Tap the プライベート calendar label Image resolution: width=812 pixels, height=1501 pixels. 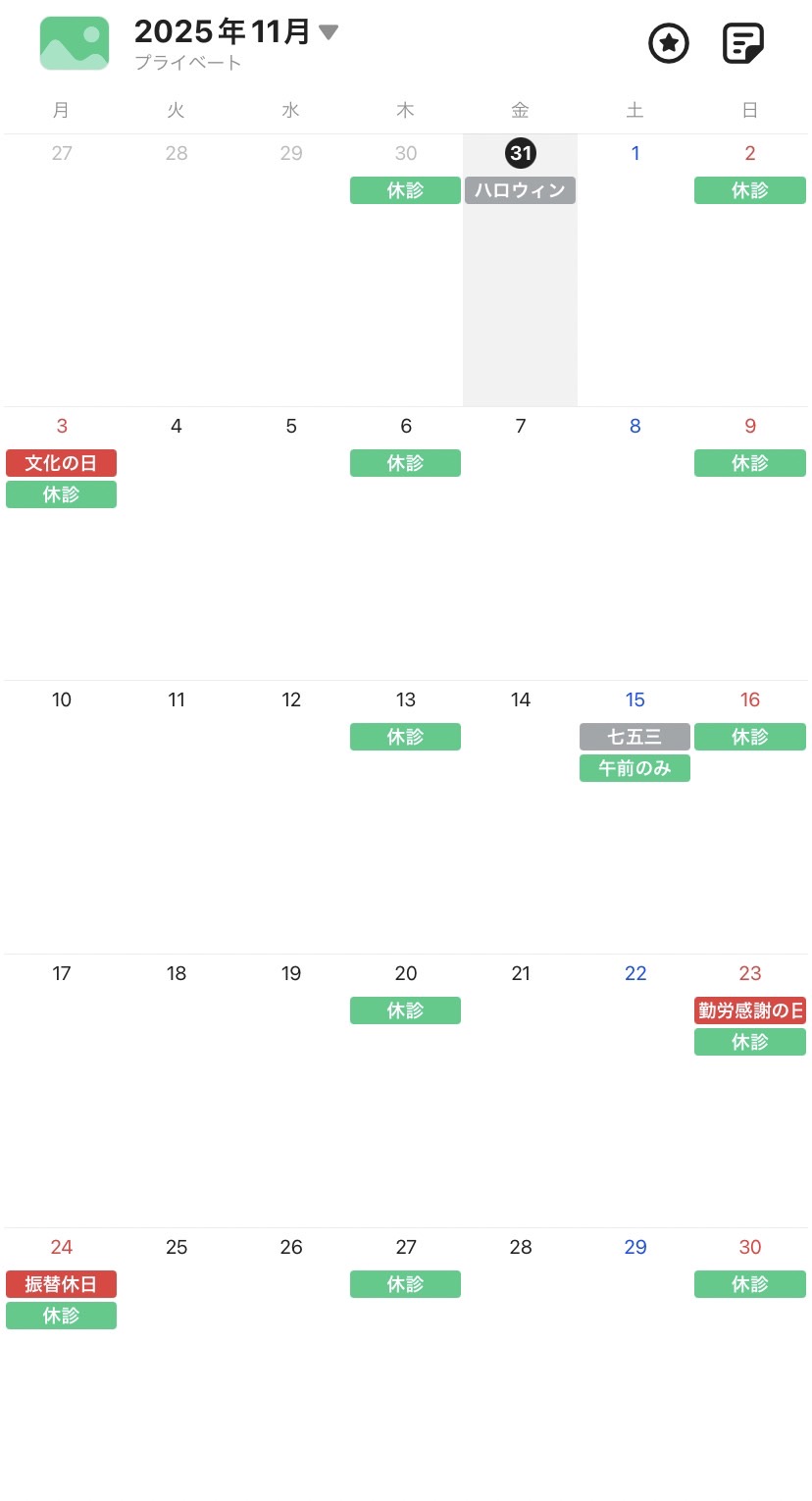188,63
